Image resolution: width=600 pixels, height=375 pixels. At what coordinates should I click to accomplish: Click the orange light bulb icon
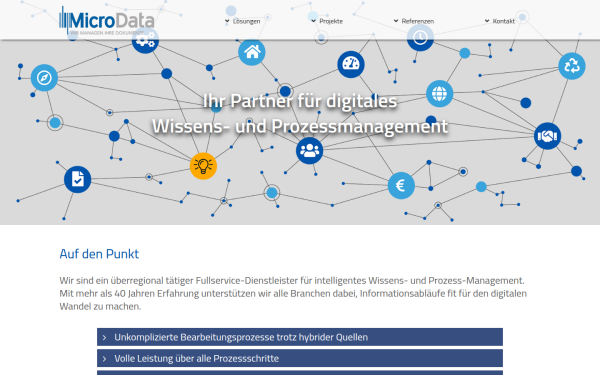203,166
